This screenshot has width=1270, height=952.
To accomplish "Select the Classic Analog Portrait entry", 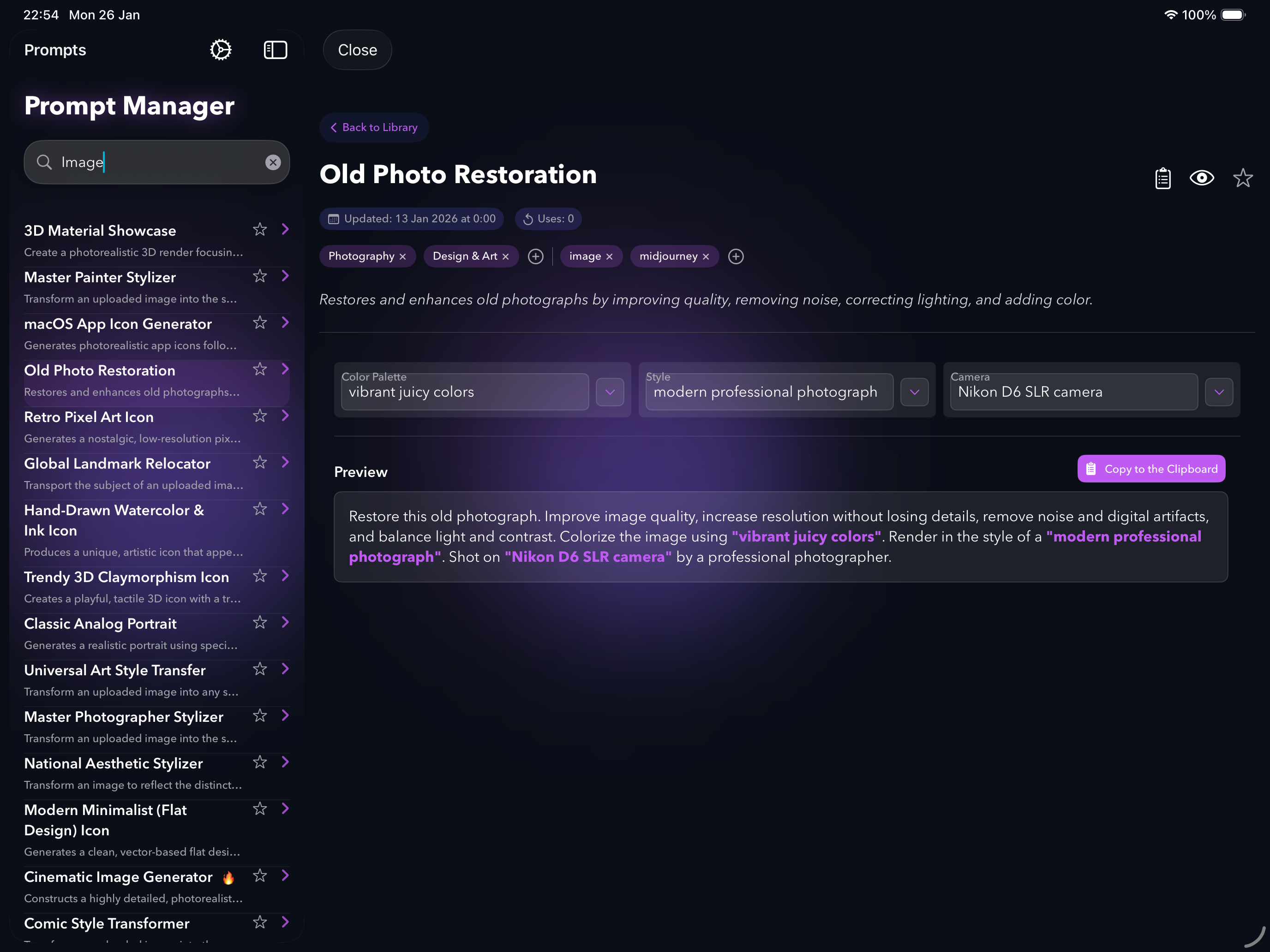I will click(x=100, y=624).
